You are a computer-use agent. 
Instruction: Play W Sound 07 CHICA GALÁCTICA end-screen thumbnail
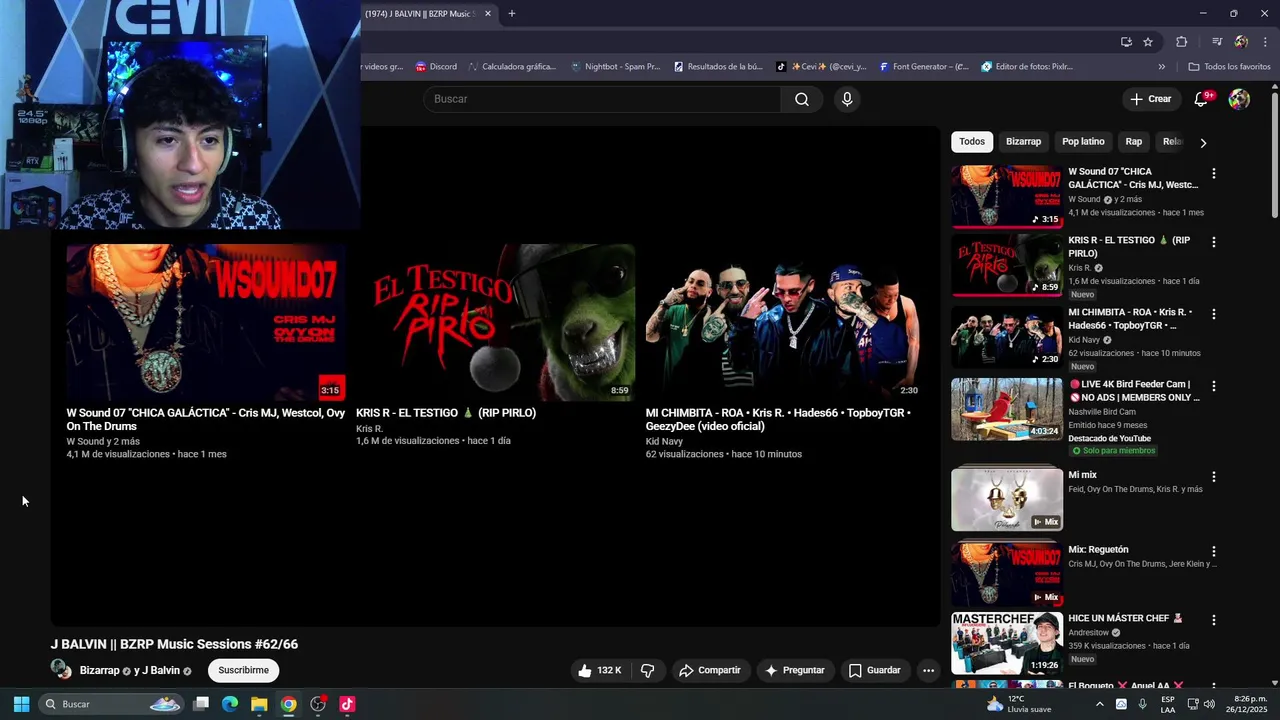[206, 322]
